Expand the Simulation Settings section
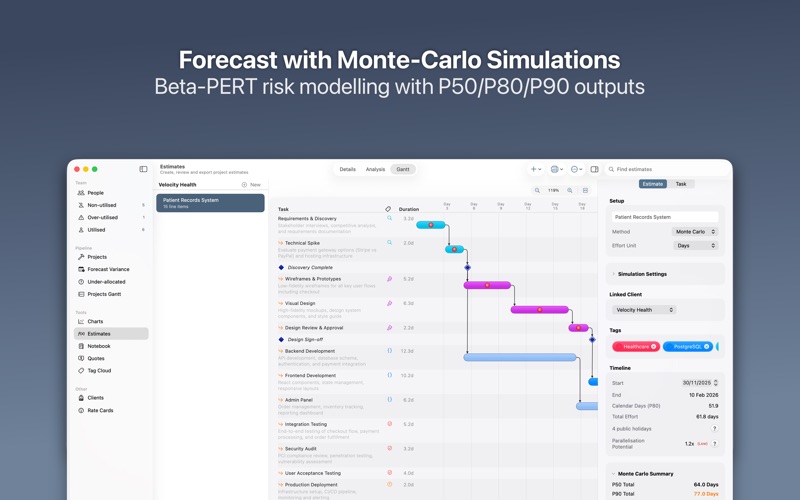This screenshot has width=800, height=500. click(x=642, y=274)
